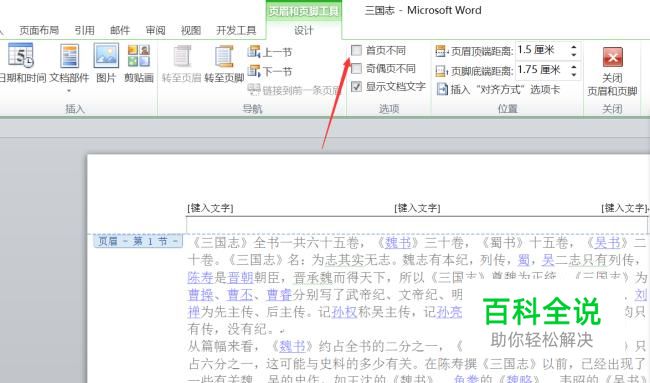This screenshot has height=383, width=650.
Task: Decrease header top distance spinner
Action: tap(574, 55)
